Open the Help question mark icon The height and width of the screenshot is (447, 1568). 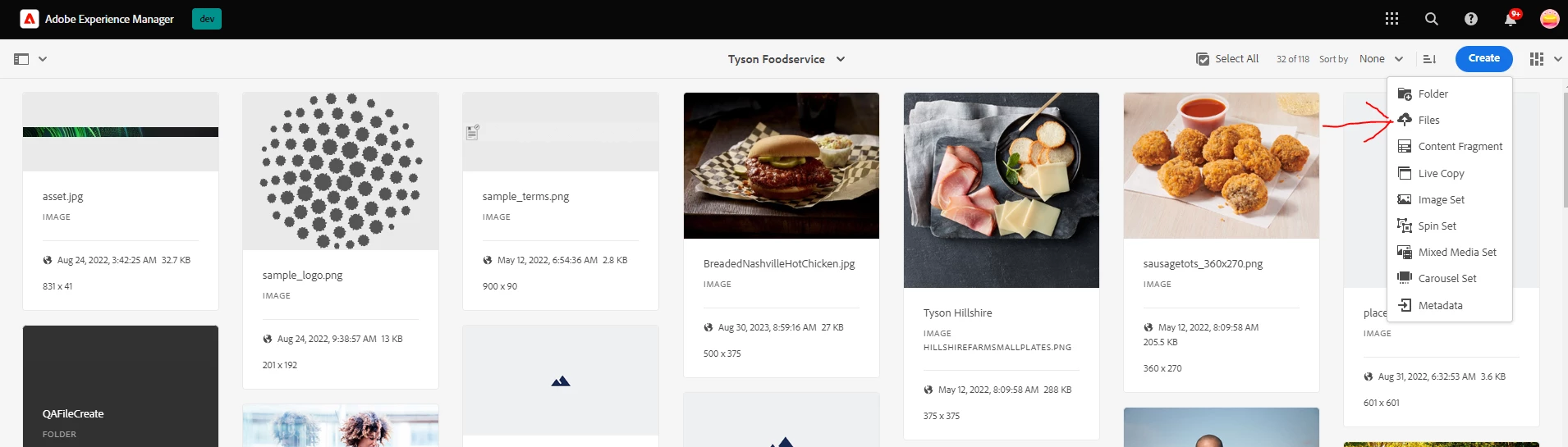1470,19
